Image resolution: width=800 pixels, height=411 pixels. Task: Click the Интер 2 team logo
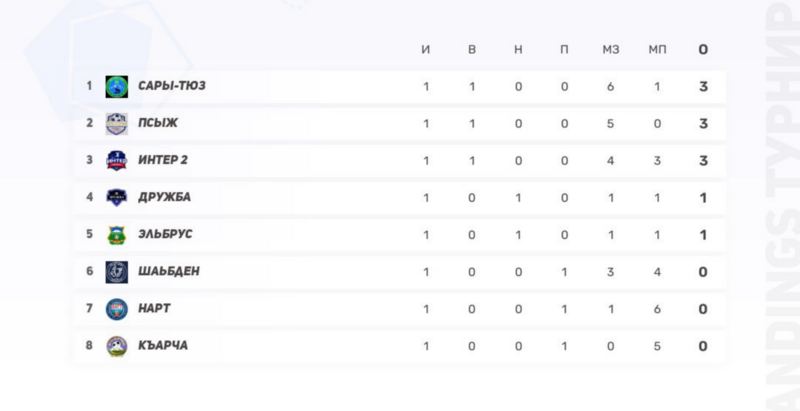pos(117,161)
